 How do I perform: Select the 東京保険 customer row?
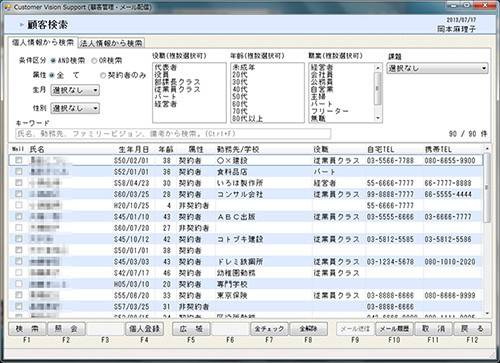(x=246, y=295)
